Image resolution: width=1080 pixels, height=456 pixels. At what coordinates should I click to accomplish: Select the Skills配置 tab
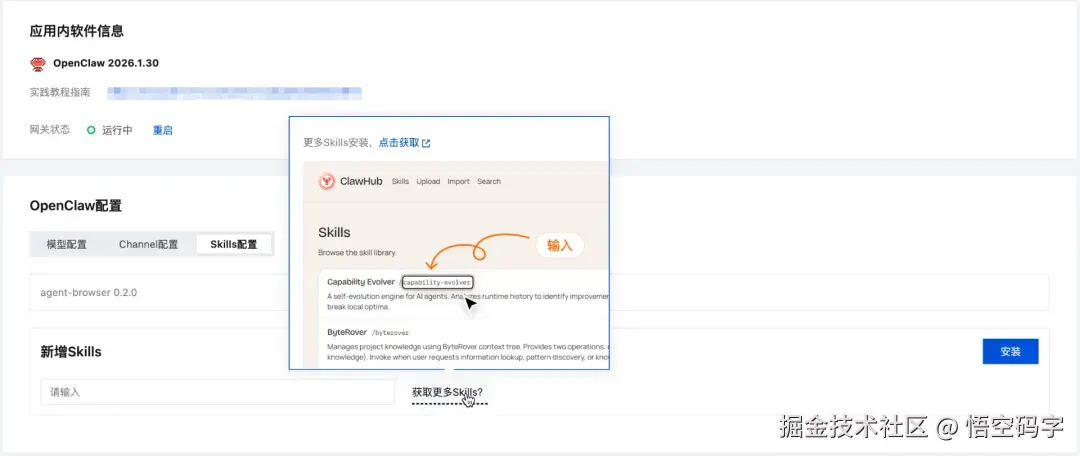click(233, 245)
